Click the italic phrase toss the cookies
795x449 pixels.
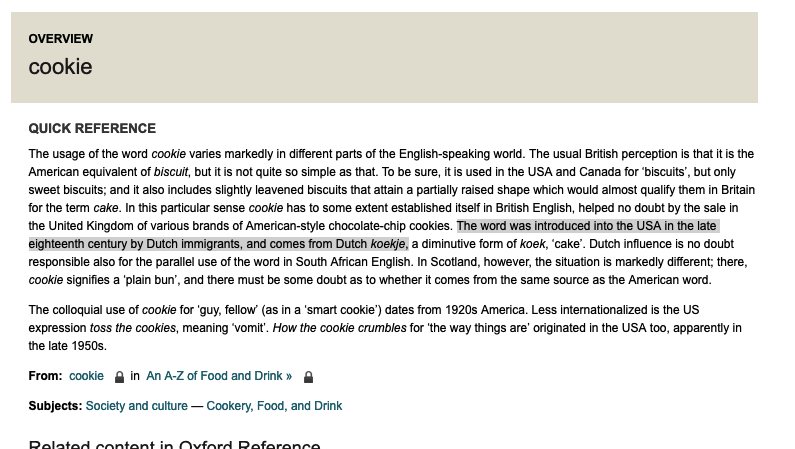click(133, 328)
